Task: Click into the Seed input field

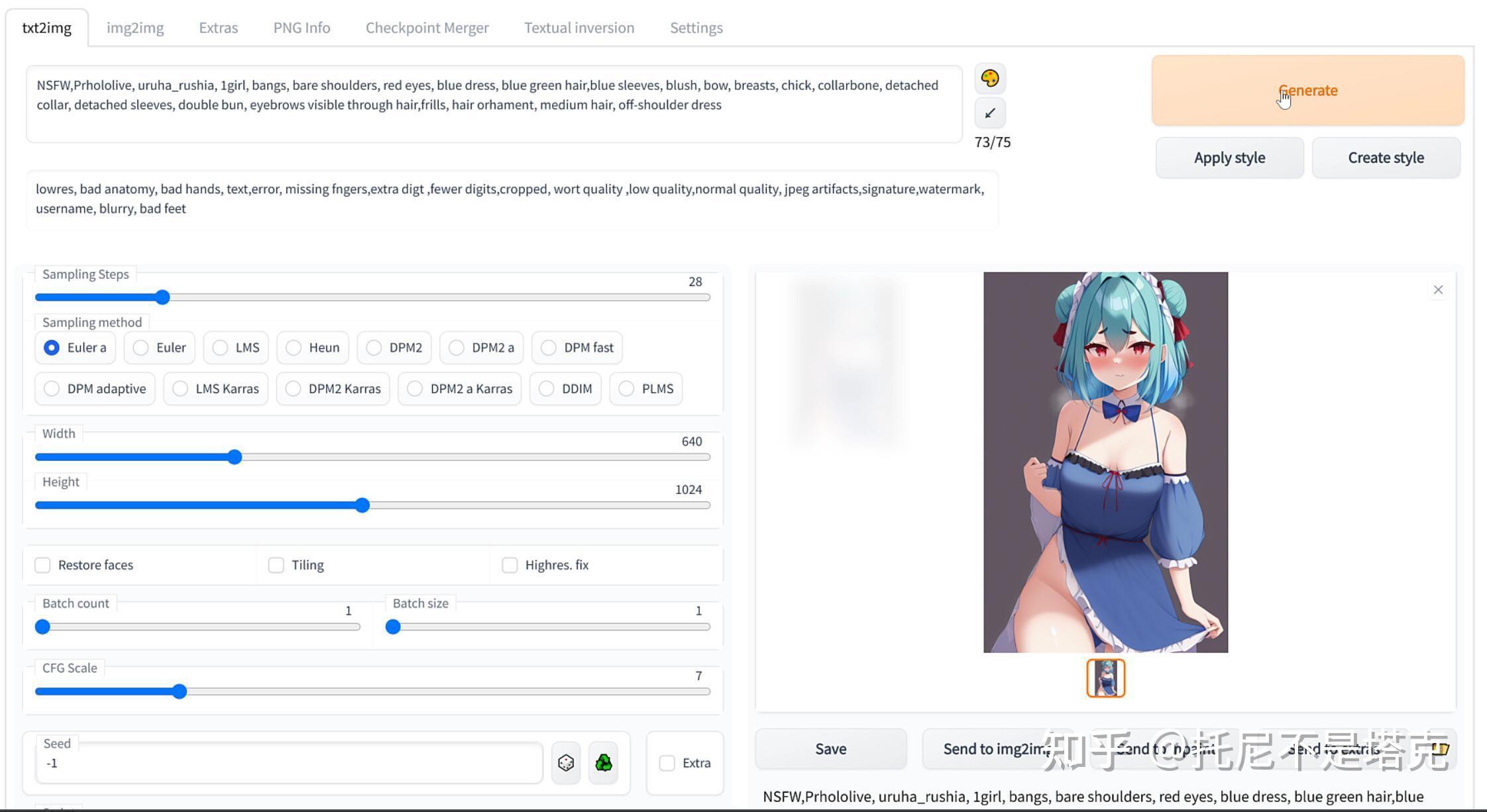Action: 288,763
